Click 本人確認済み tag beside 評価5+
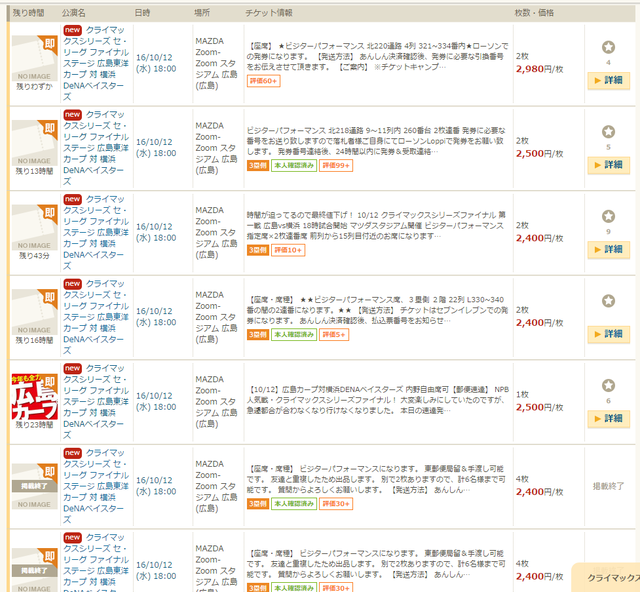 294,335
